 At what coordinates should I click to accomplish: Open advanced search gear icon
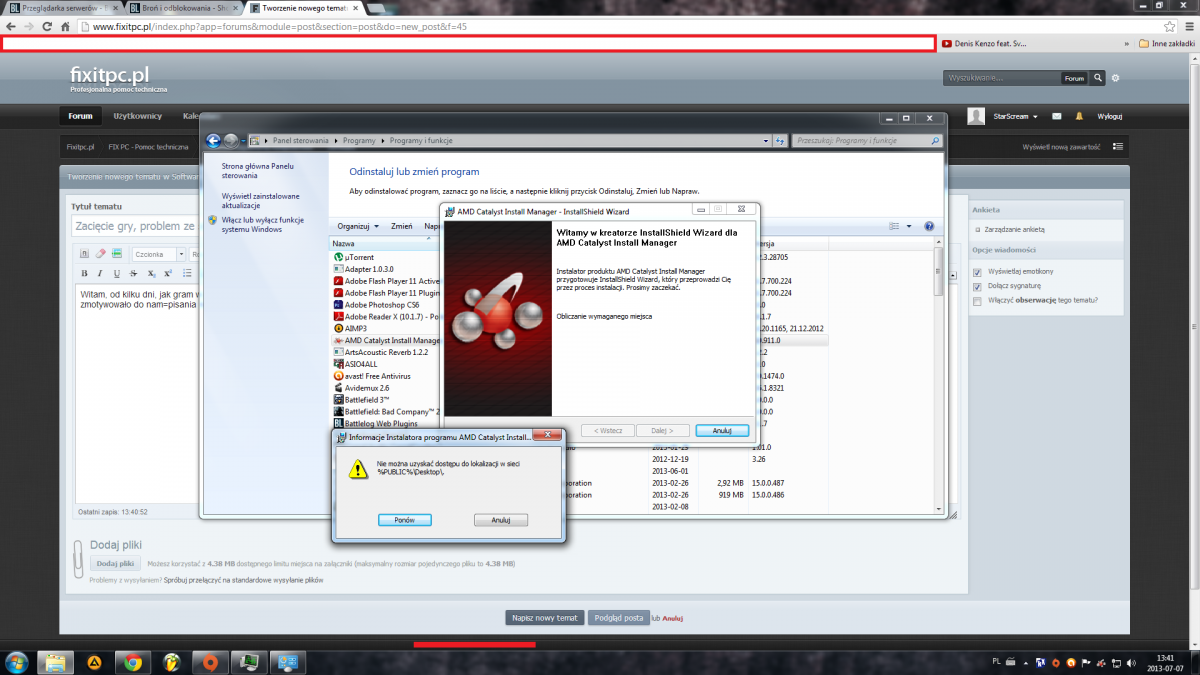[1116, 77]
